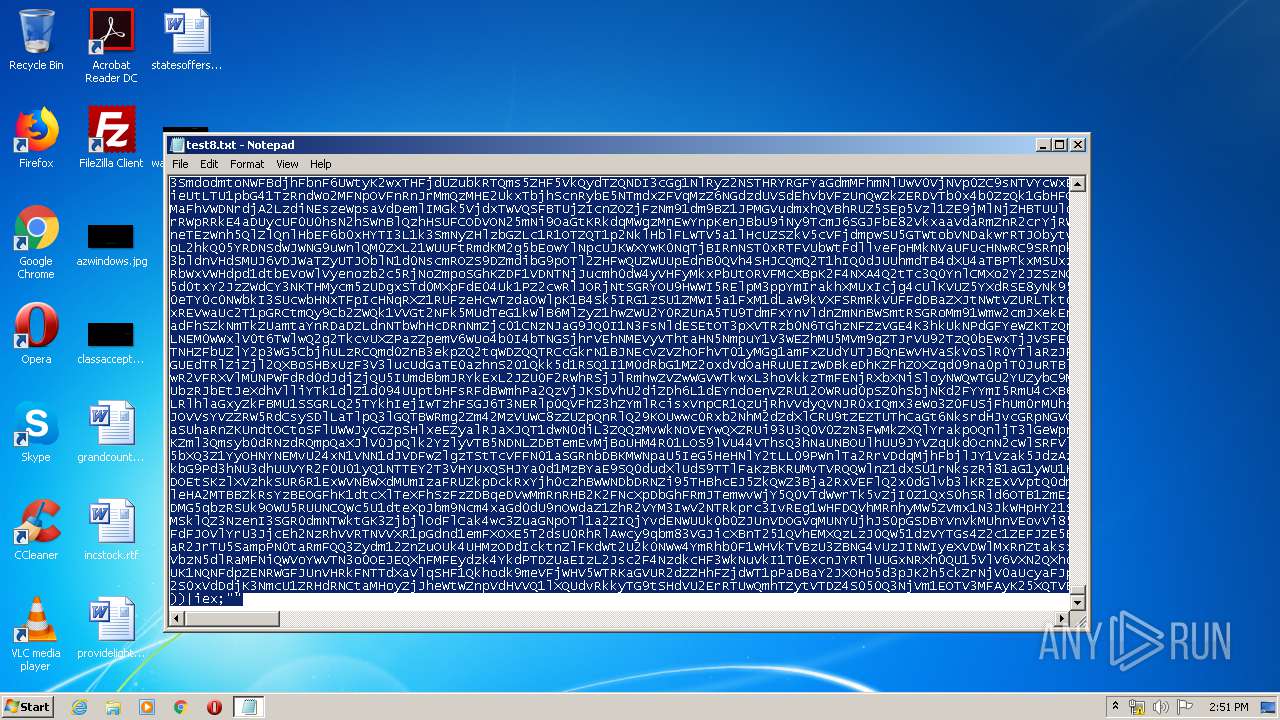Maximize the Notepad window

click(1060, 145)
